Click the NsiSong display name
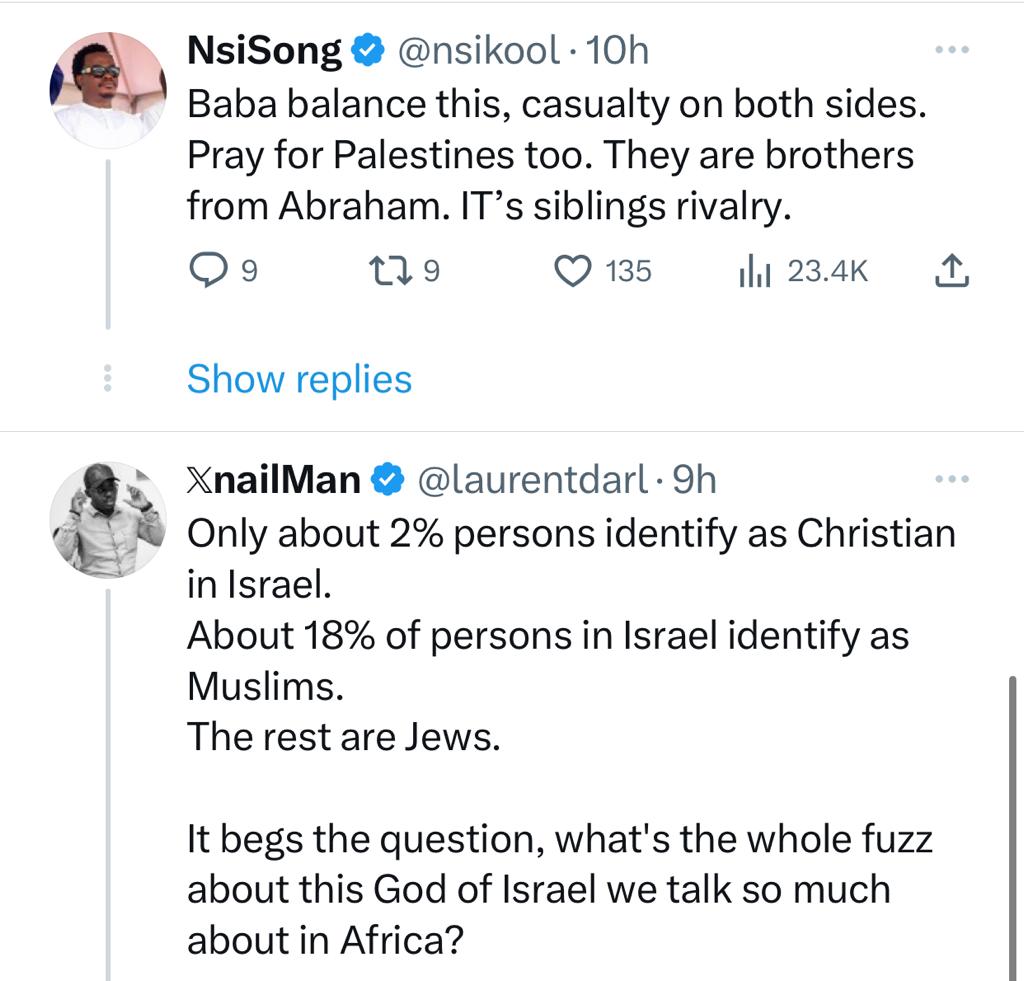Screen dimensions: 1024x981 pyautogui.click(x=265, y=50)
